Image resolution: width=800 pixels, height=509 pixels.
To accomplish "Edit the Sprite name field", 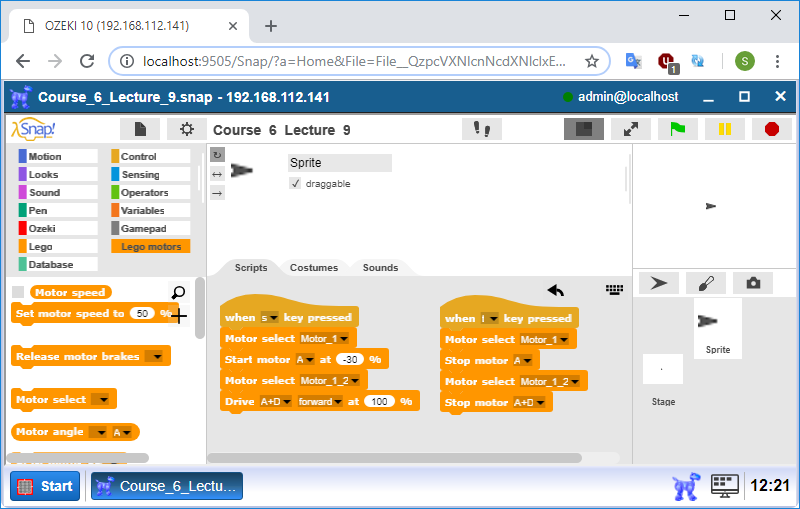I will pyautogui.click(x=340, y=163).
